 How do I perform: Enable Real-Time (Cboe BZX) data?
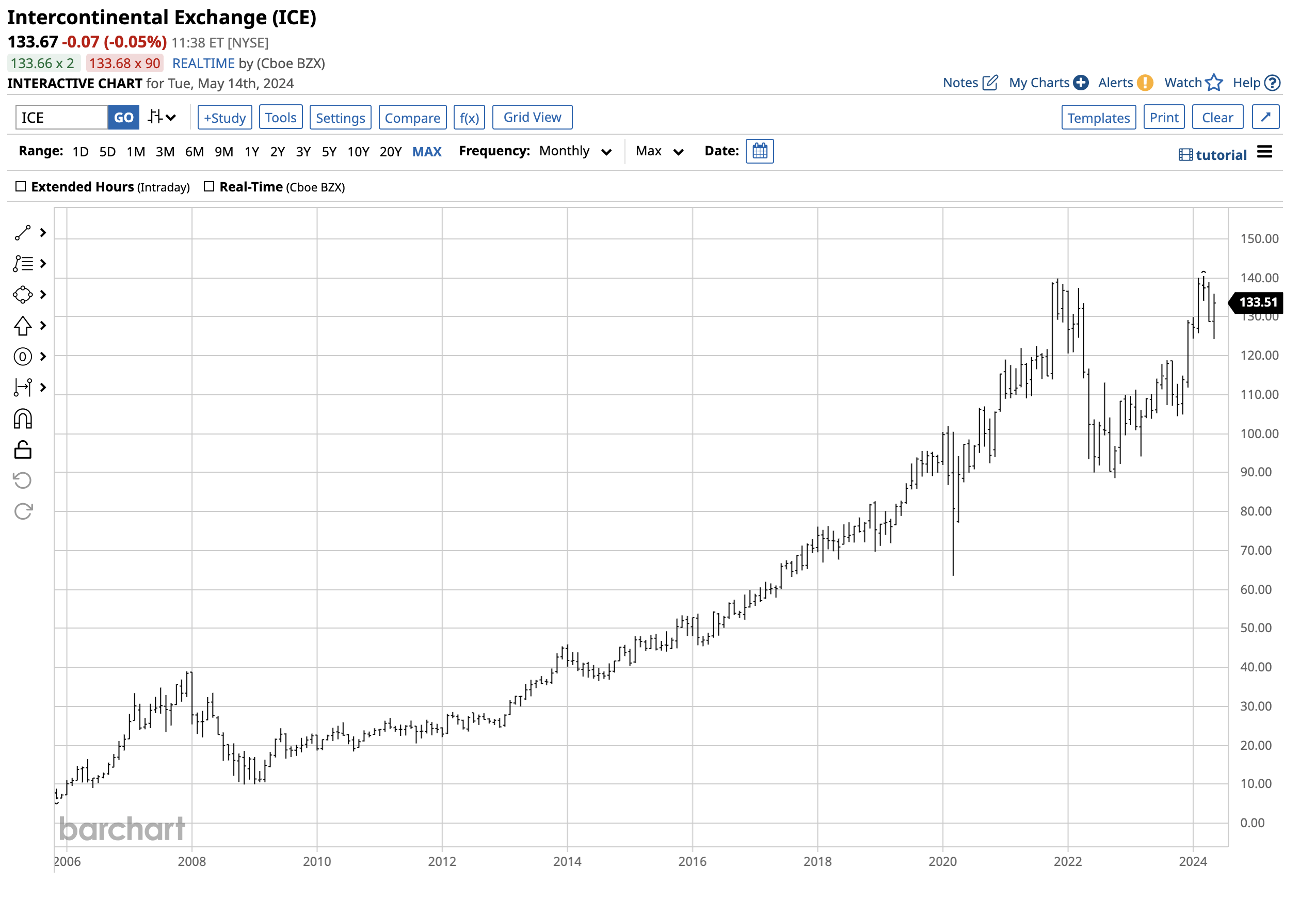point(210,186)
